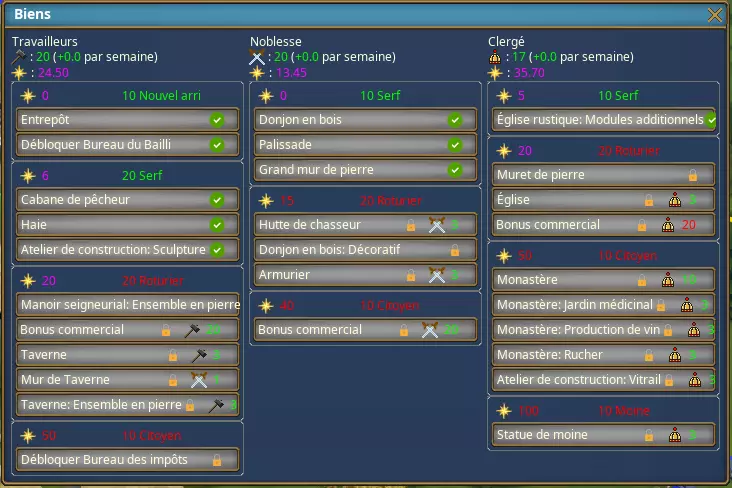Click green checkmark on Entrepôt row
The height and width of the screenshot is (488, 732).
(217, 120)
